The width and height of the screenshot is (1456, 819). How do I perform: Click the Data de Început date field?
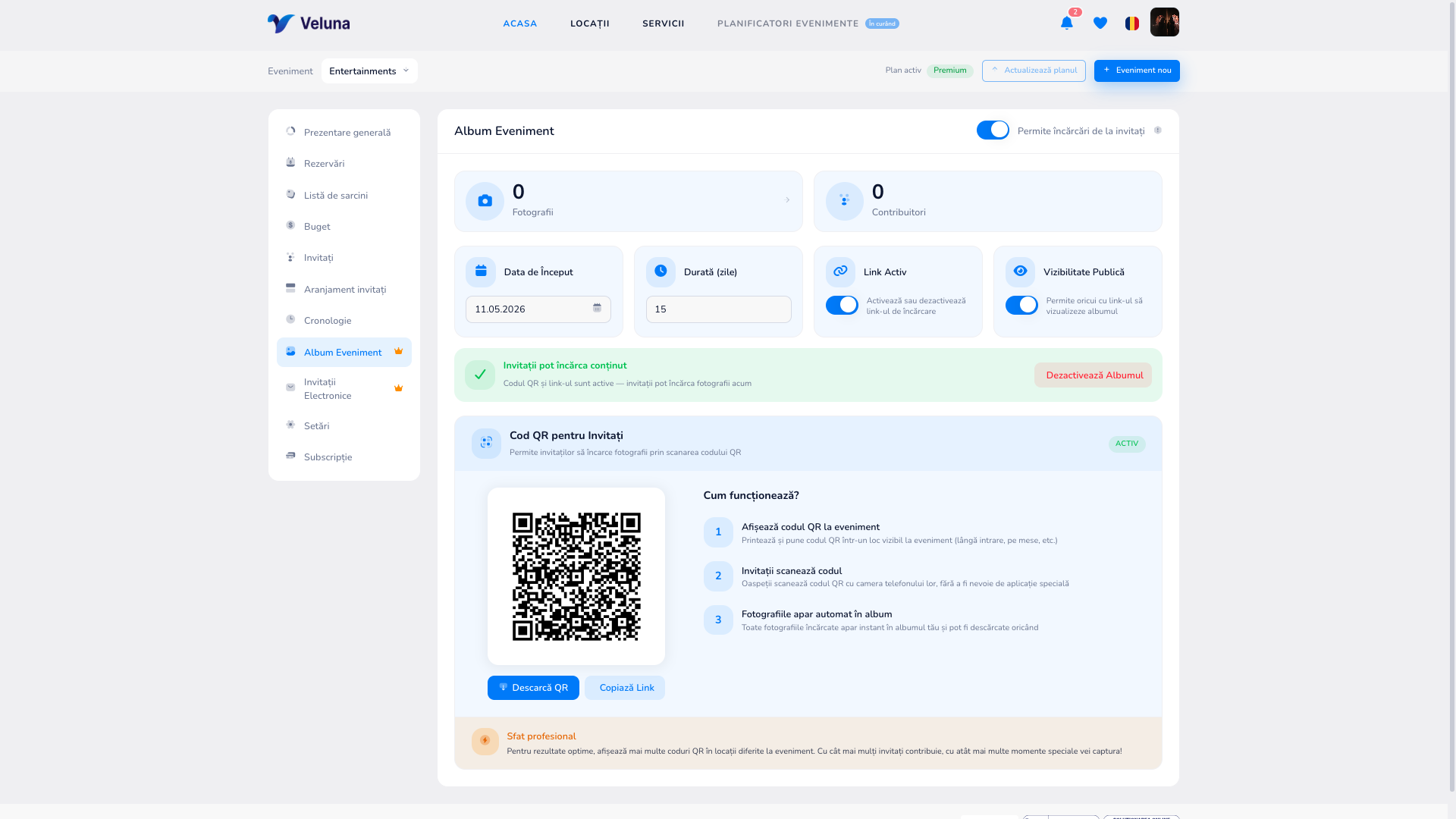click(x=538, y=309)
